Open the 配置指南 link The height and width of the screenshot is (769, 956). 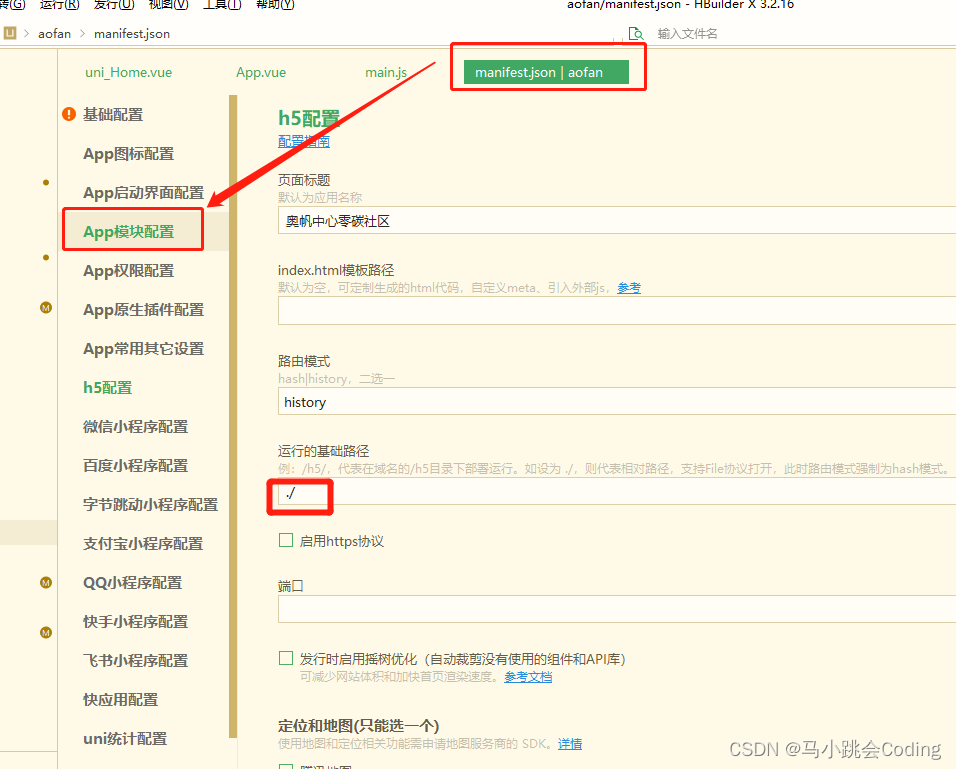304,141
